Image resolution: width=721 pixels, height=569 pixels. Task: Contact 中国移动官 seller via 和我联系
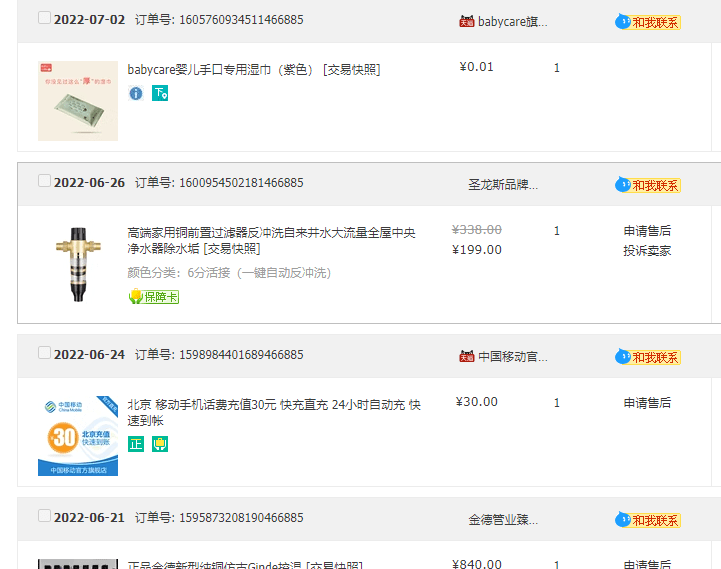(x=648, y=357)
